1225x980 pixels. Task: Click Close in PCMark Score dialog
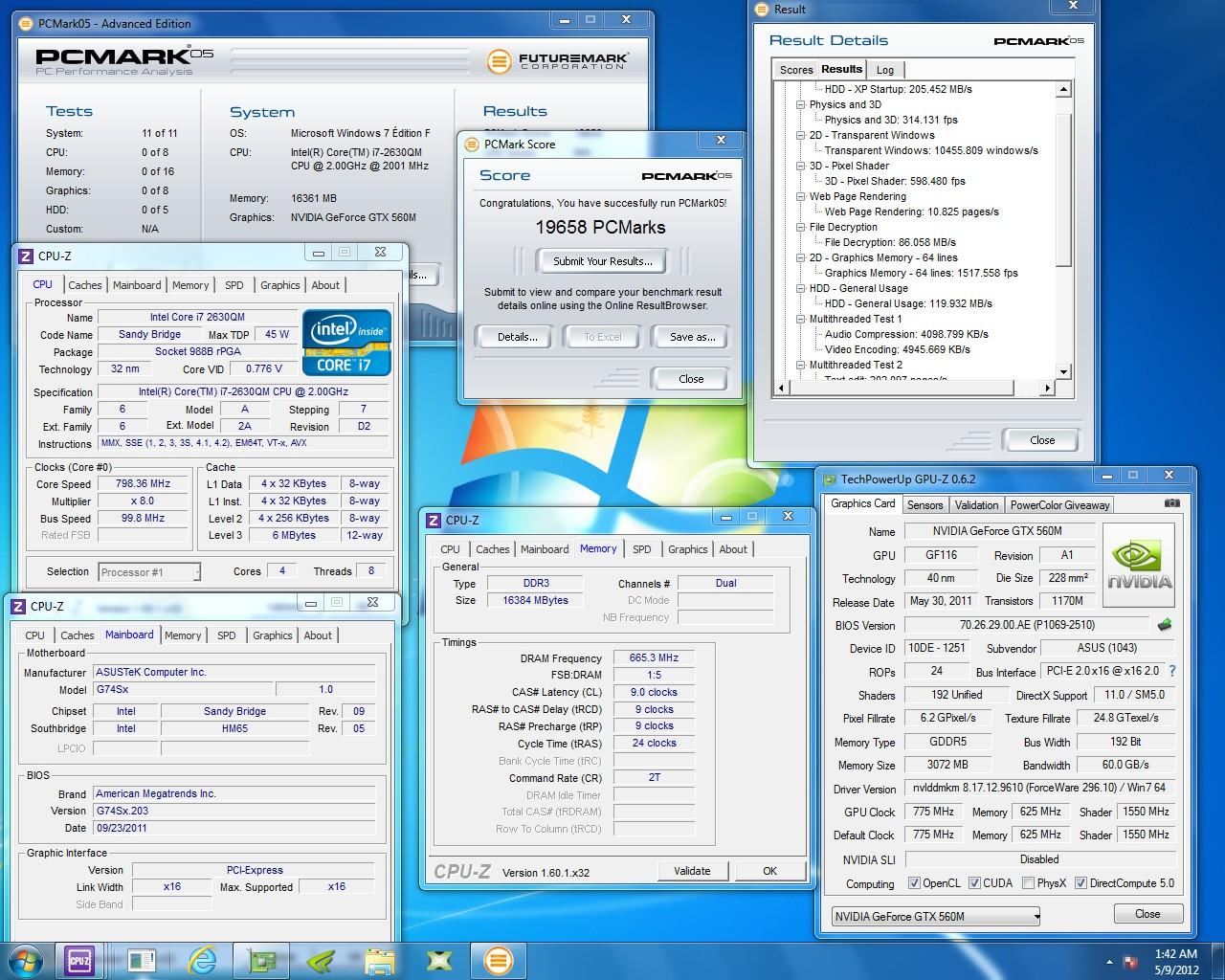(x=691, y=379)
